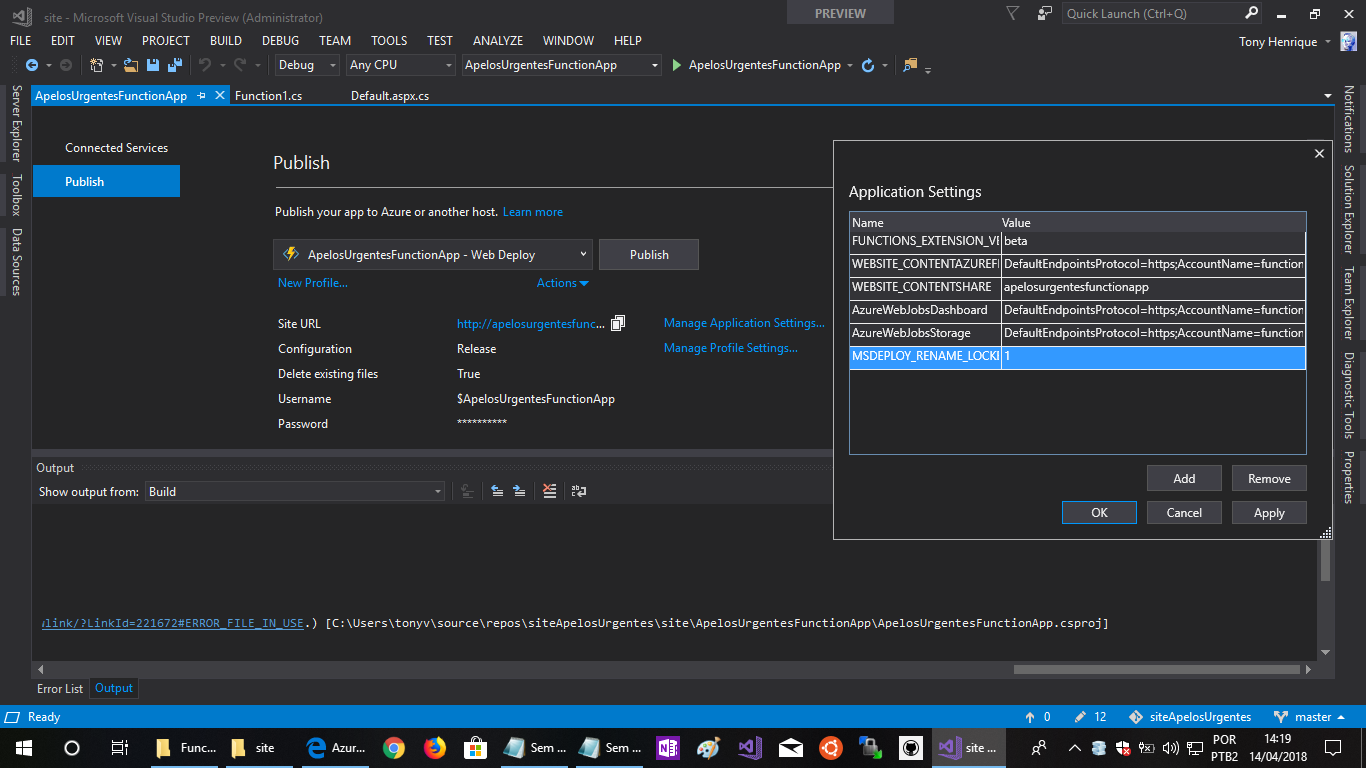Open the Server Explorer side tab

15,123
